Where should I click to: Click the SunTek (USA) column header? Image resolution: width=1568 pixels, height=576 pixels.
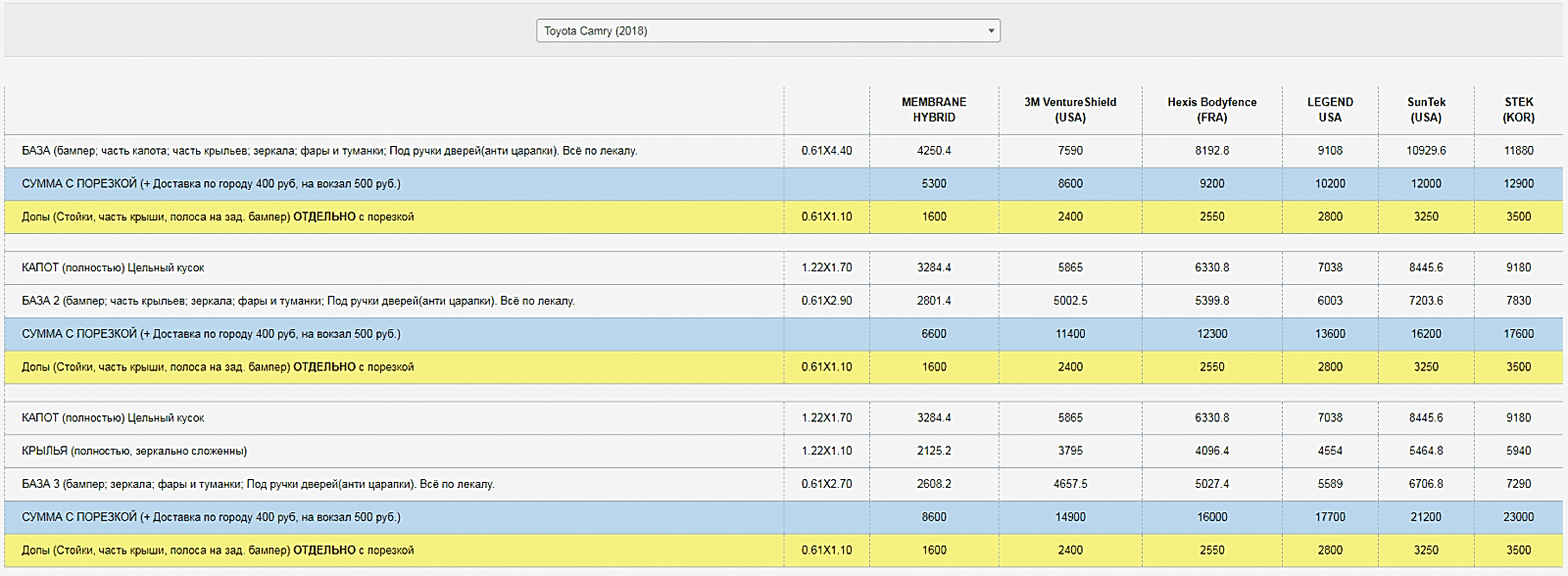[1426, 110]
